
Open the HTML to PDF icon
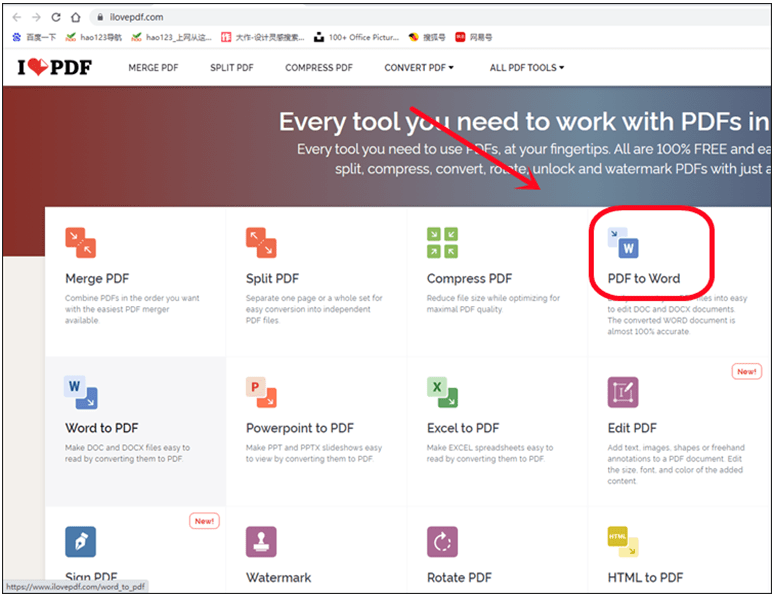(623, 542)
